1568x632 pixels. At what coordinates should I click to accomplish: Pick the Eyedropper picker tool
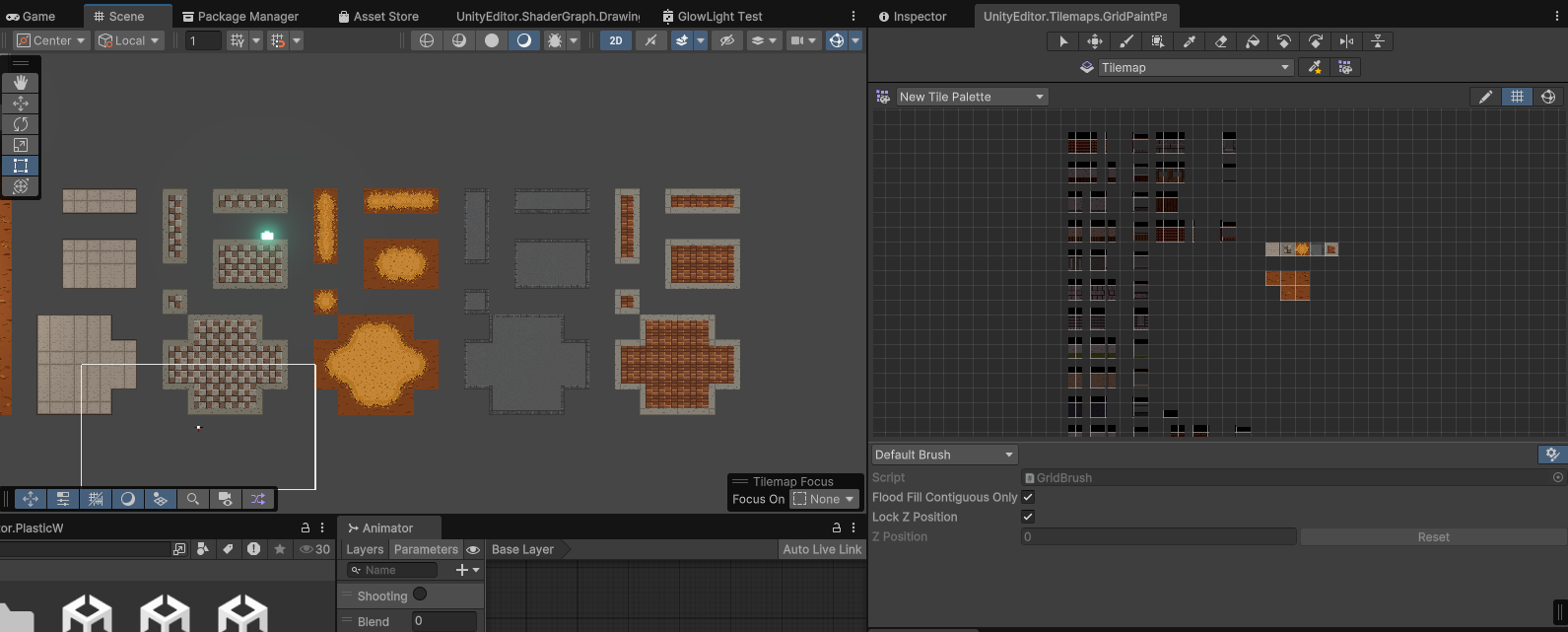1190,41
